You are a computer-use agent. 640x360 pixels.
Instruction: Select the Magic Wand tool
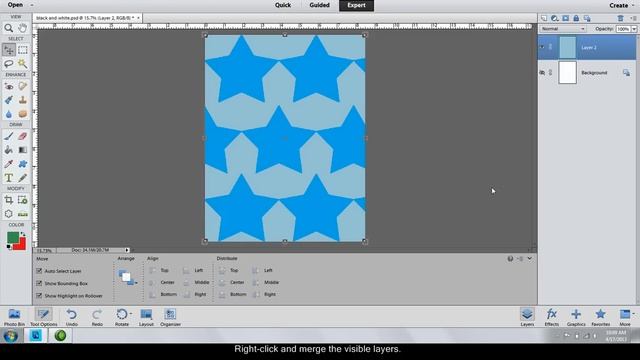point(23,64)
